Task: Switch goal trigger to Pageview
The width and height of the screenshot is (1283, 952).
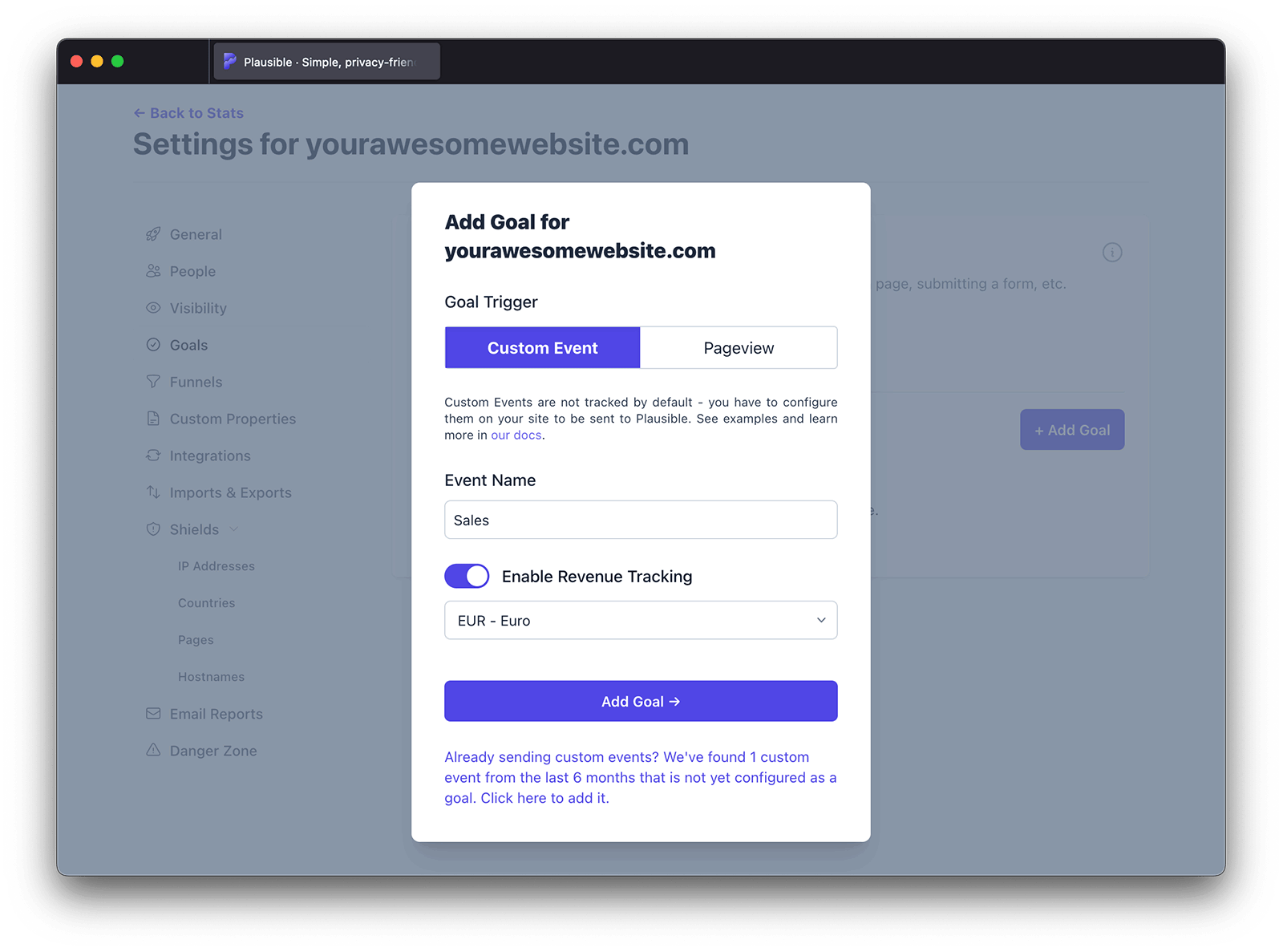Action: (x=739, y=348)
